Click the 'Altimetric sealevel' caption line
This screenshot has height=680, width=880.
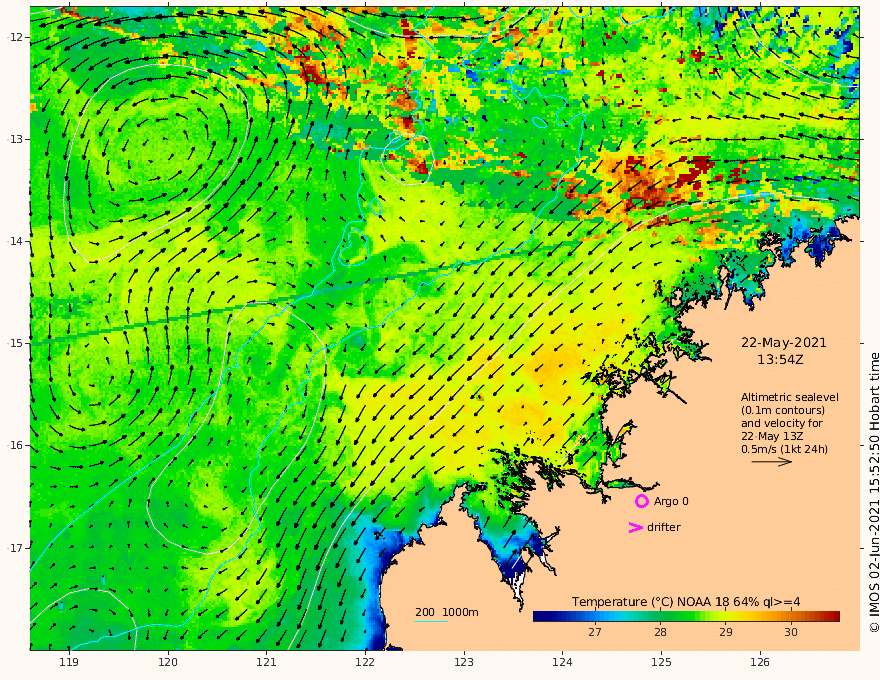790,397
